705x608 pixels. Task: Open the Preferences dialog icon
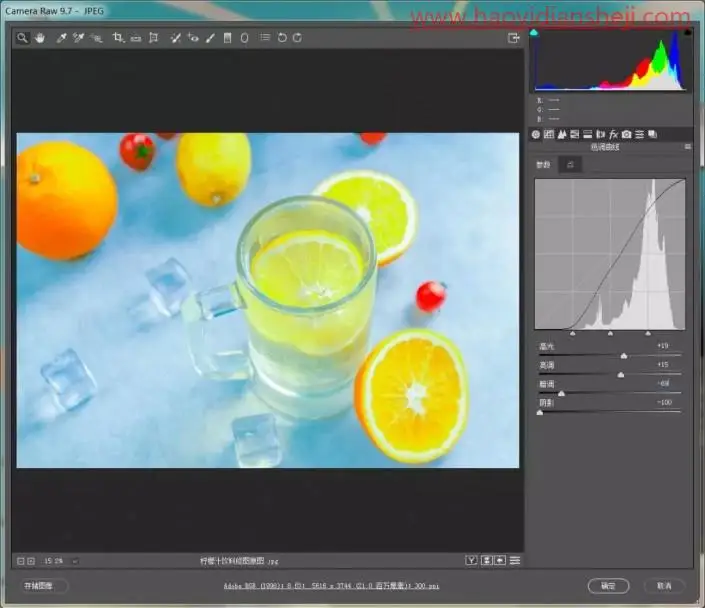pos(265,37)
